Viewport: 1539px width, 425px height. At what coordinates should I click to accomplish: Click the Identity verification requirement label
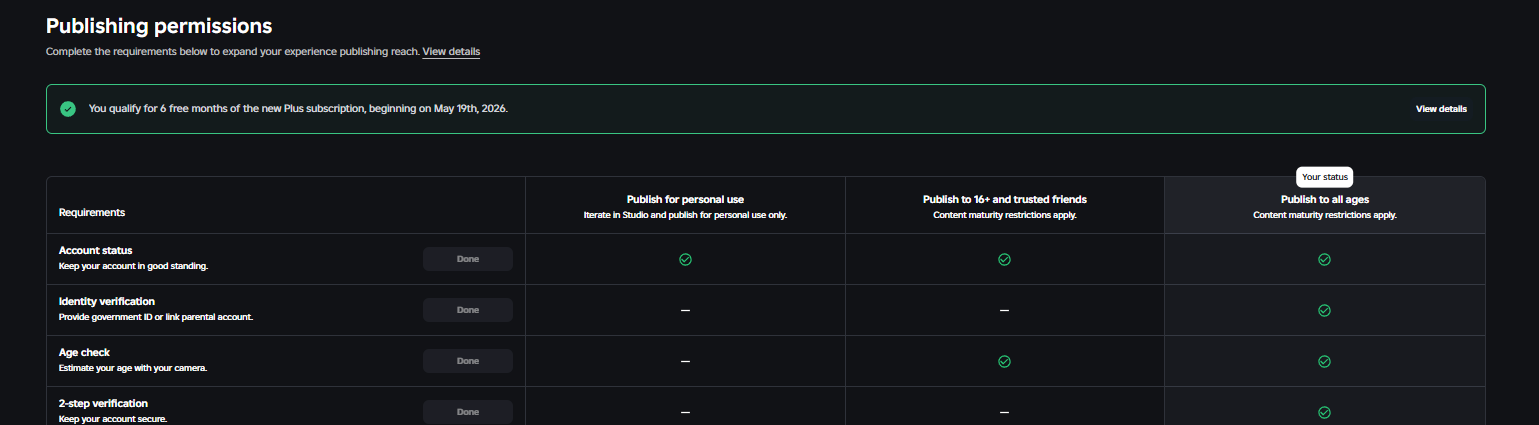coord(107,301)
